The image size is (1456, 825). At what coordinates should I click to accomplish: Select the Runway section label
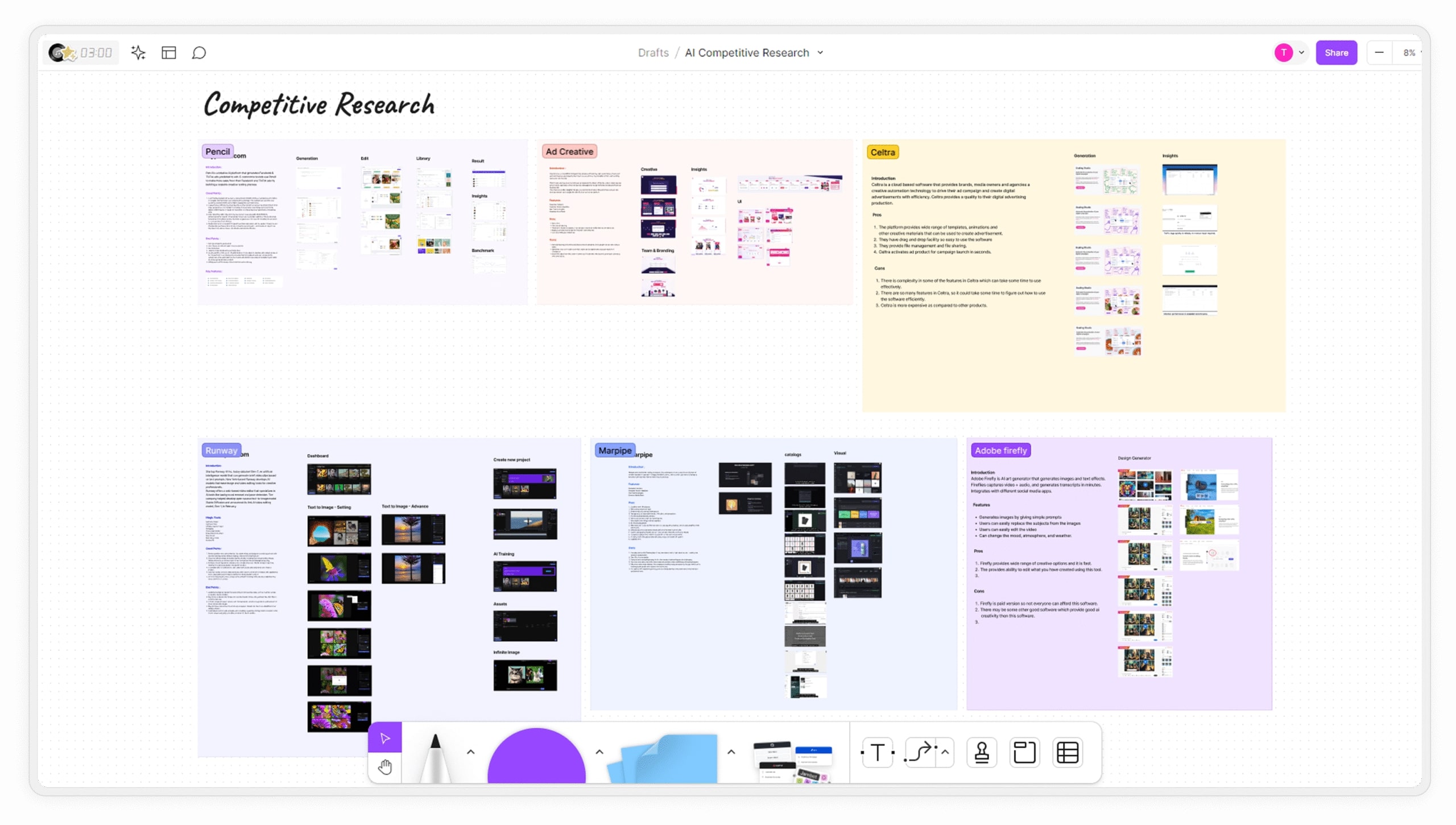pos(221,450)
